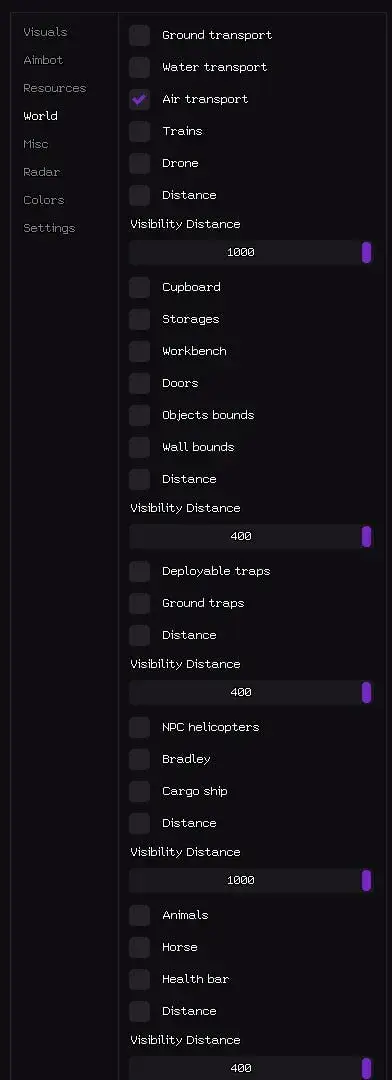This screenshot has height=1080, width=392.
Task: Uncheck the Air transport checkbox
Action: [x=139, y=99]
